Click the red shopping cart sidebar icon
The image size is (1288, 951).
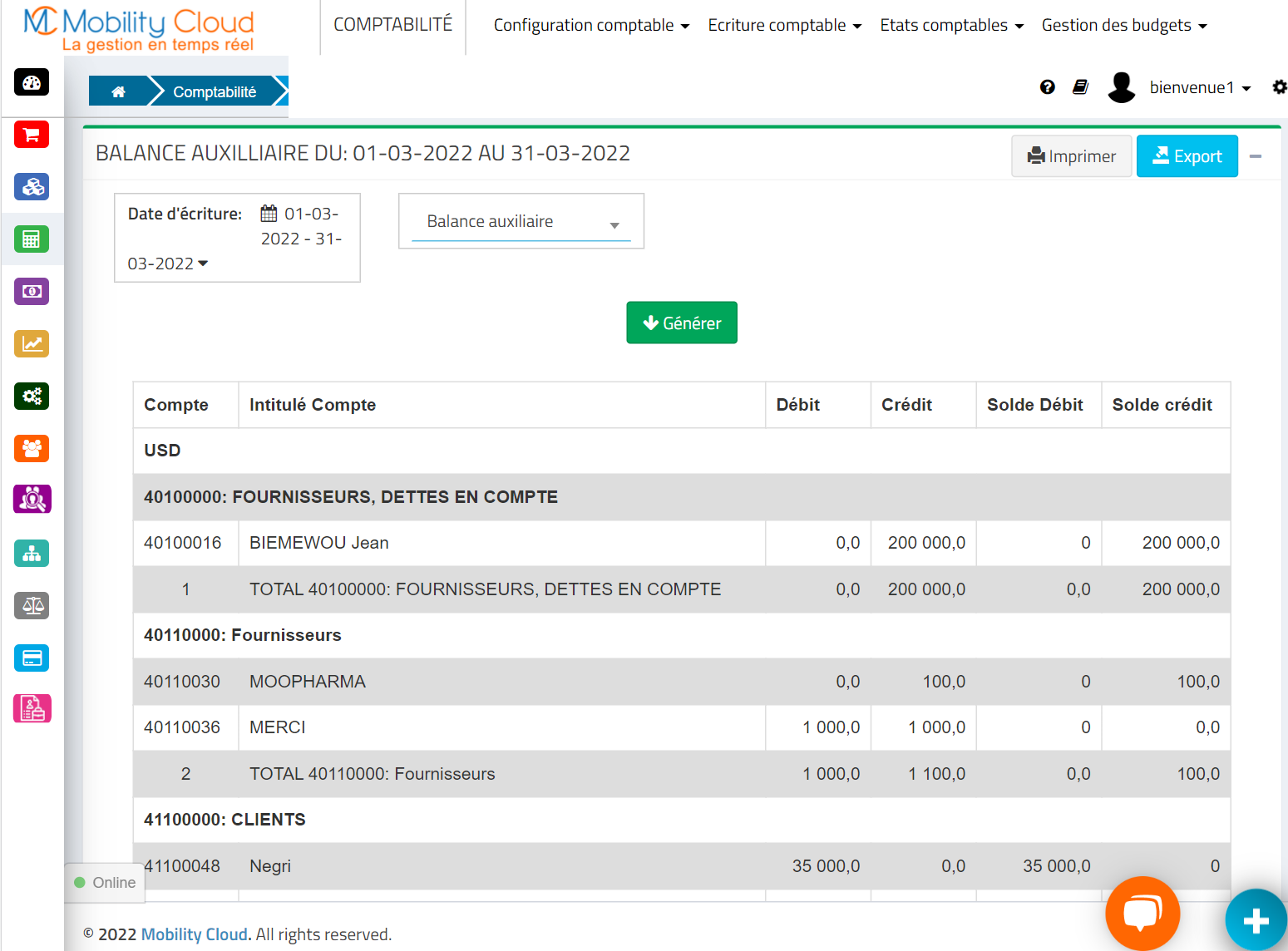pos(32,135)
